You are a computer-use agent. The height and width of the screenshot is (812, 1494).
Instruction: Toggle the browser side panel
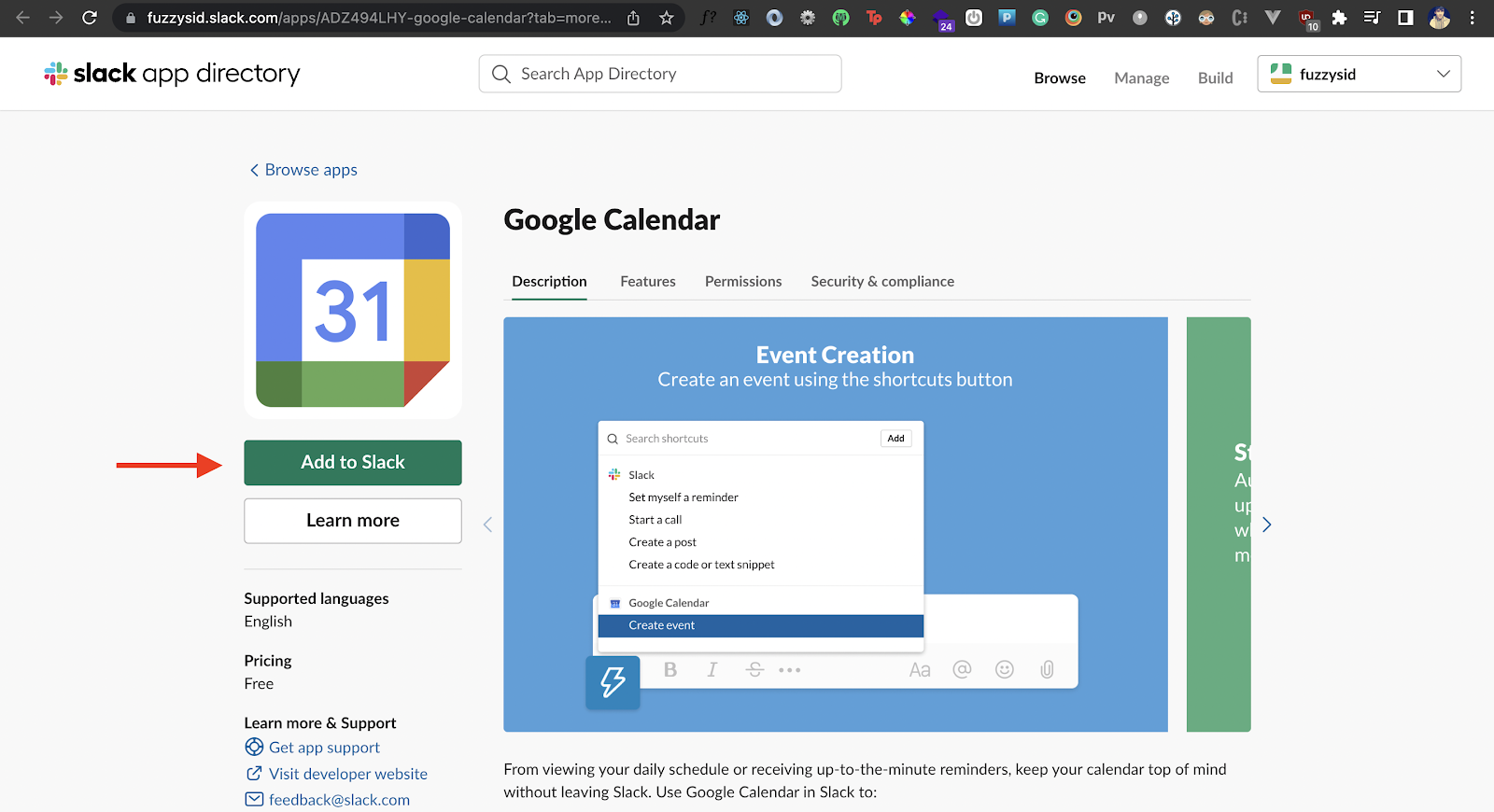(x=1405, y=18)
